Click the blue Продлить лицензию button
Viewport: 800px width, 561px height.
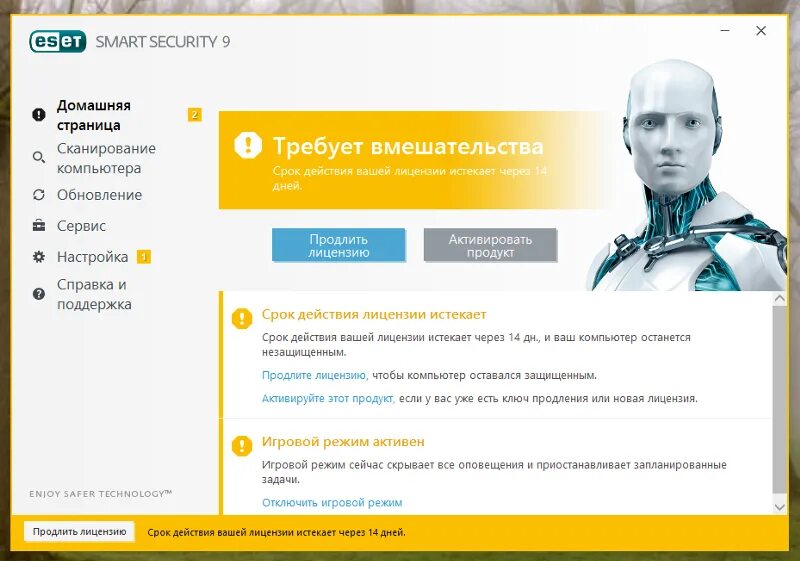pyautogui.click(x=339, y=245)
